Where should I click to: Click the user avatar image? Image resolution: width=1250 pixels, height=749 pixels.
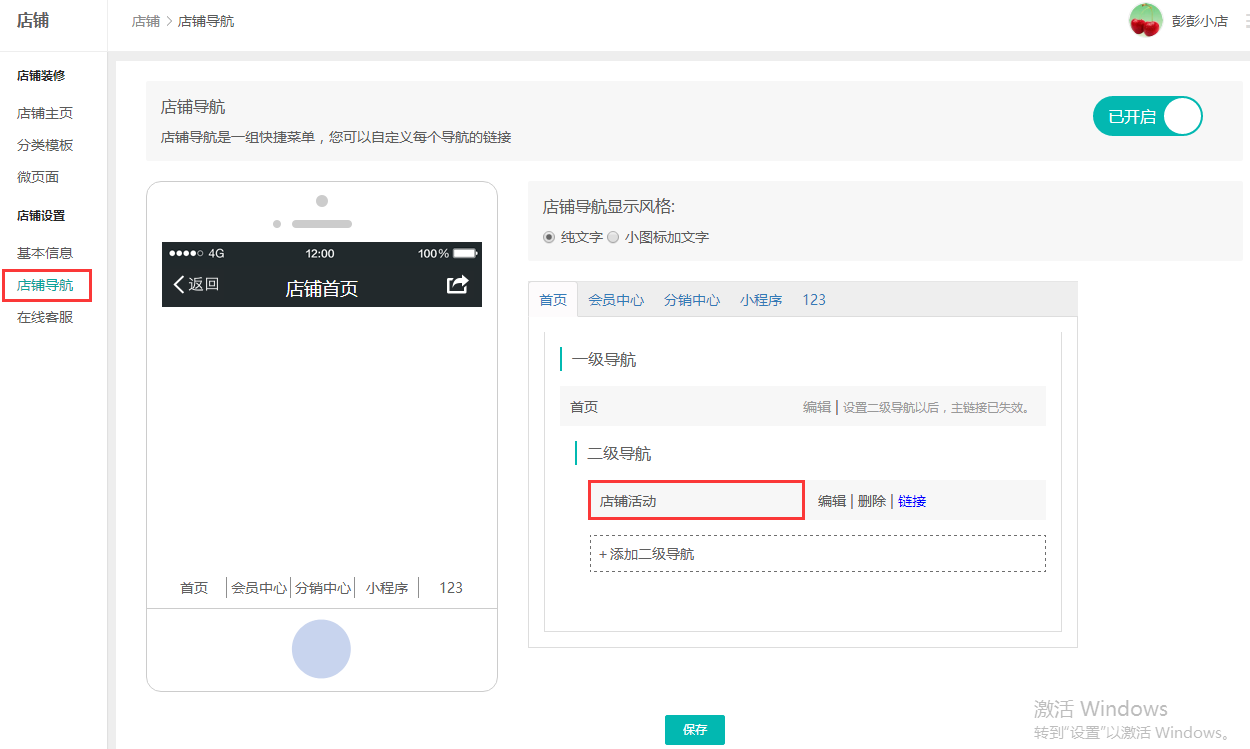(1145, 20)
